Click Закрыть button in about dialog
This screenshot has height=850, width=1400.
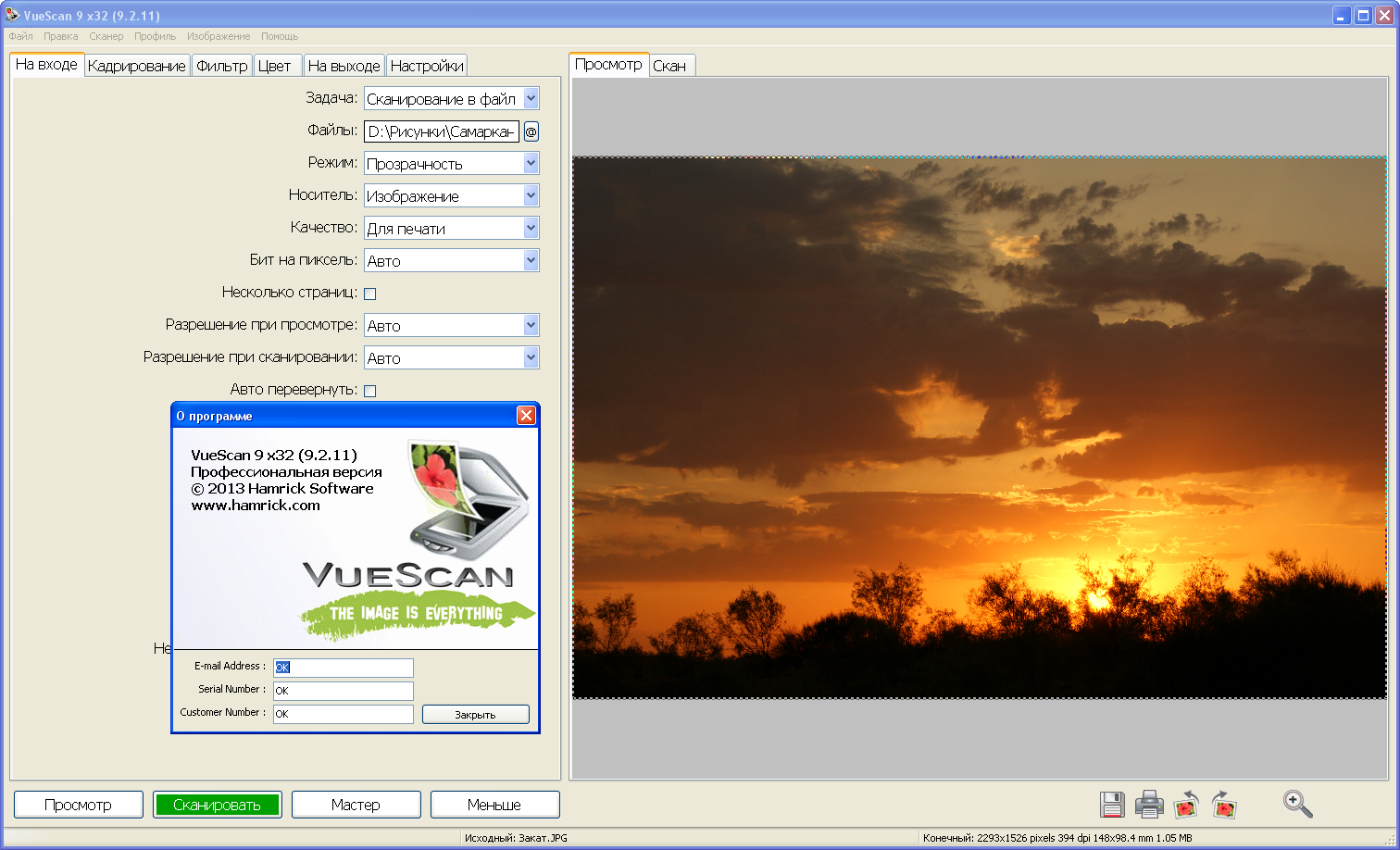(475, 715)
